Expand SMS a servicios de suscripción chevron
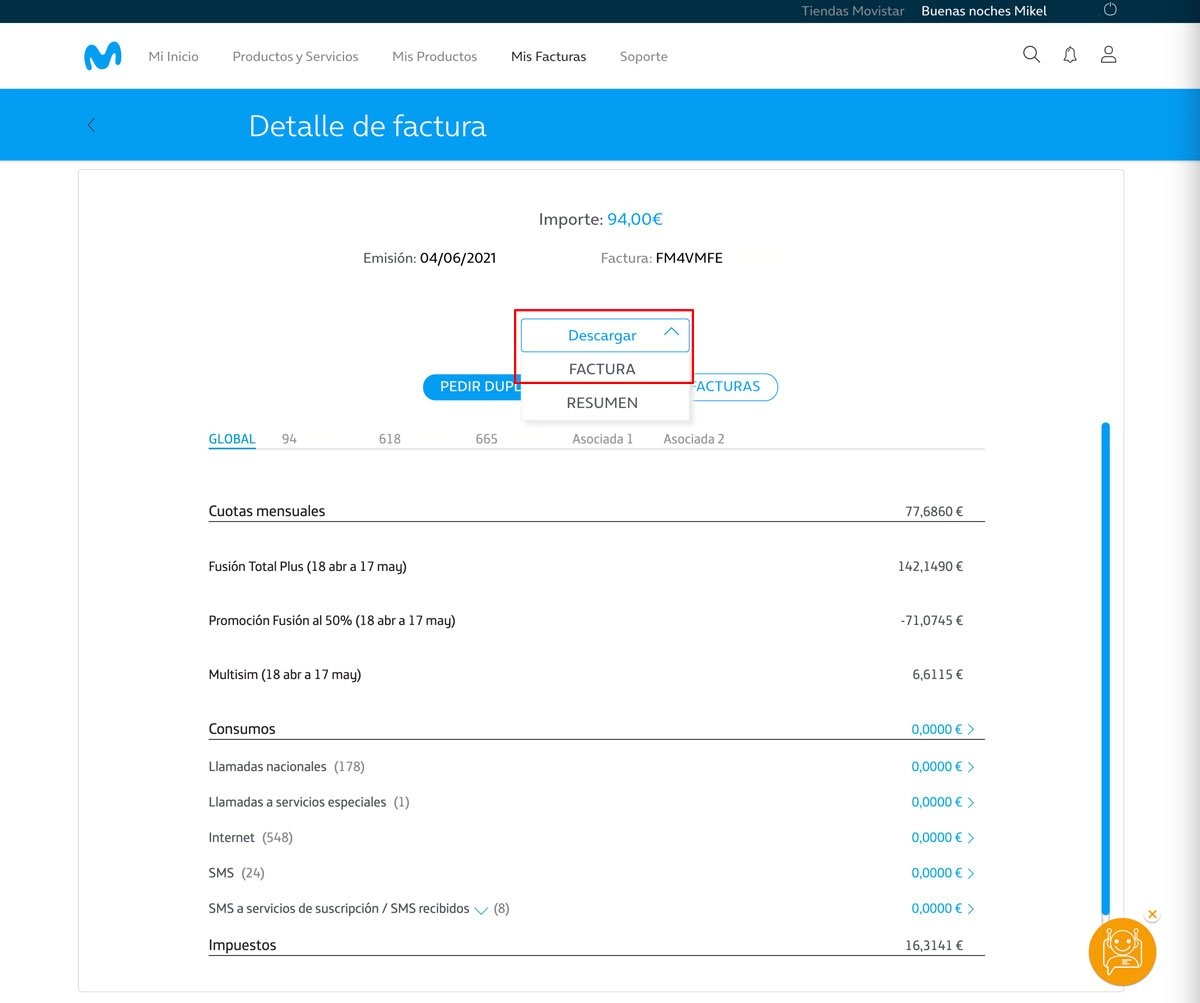1200x1003 pixels. coord(481,910)
